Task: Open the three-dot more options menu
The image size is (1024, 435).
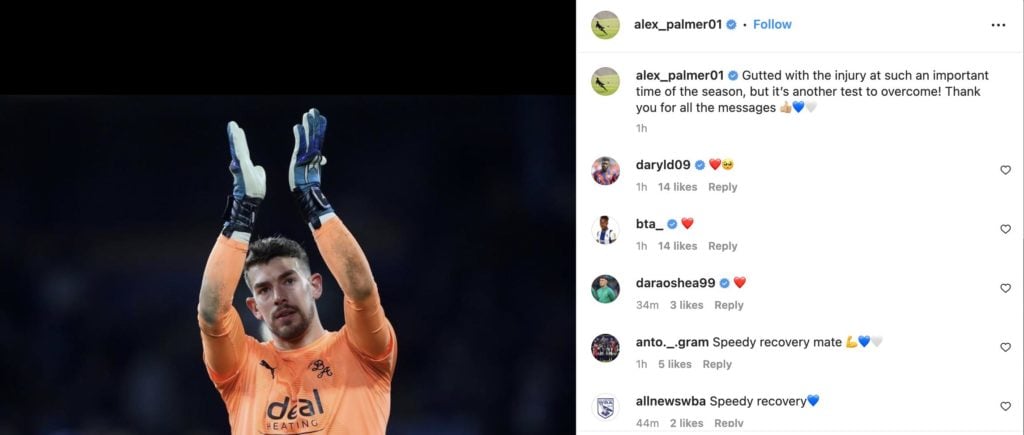Action: tap(998, 25)
